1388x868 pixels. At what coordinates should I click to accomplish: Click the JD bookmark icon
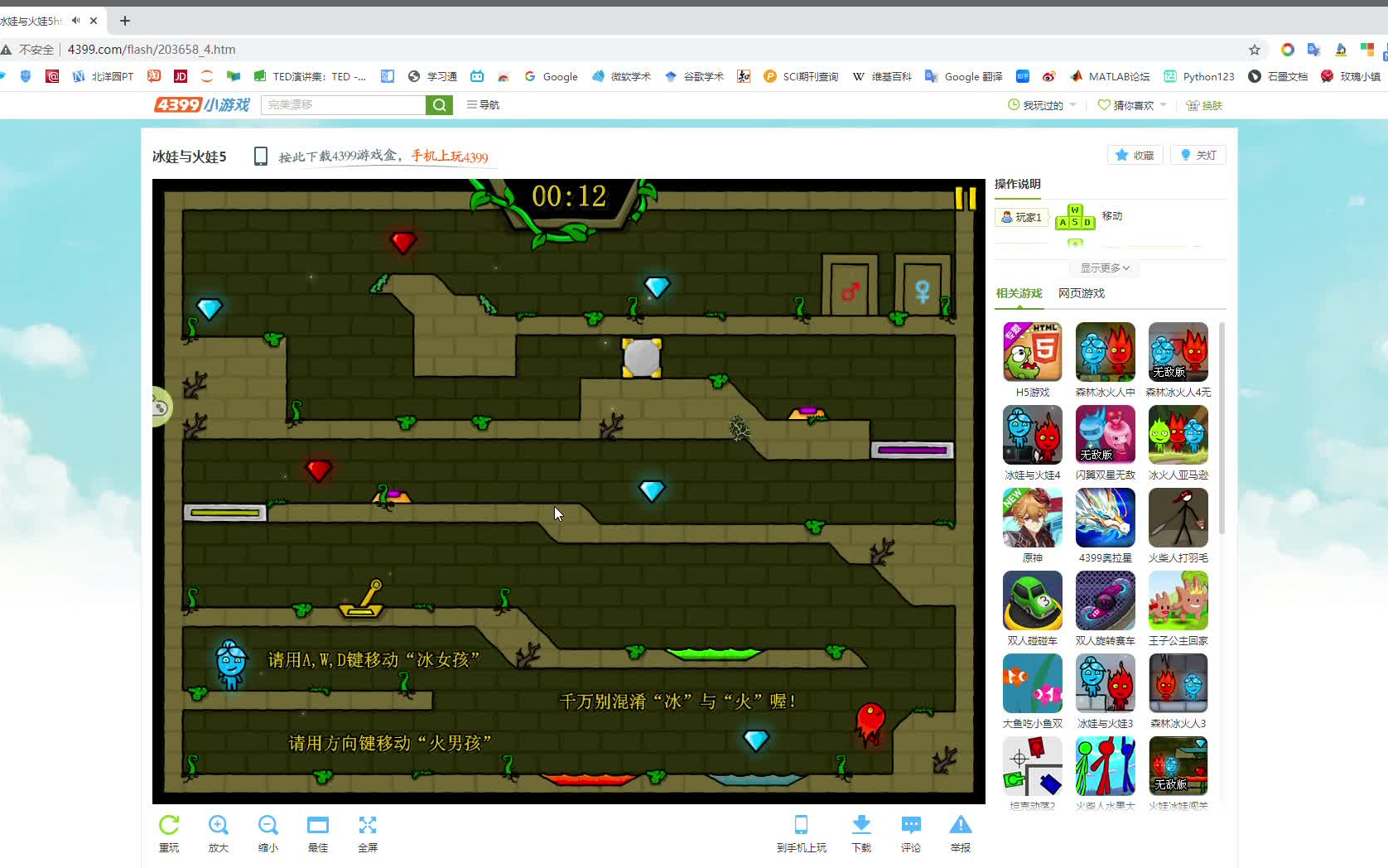coord(180,76)
